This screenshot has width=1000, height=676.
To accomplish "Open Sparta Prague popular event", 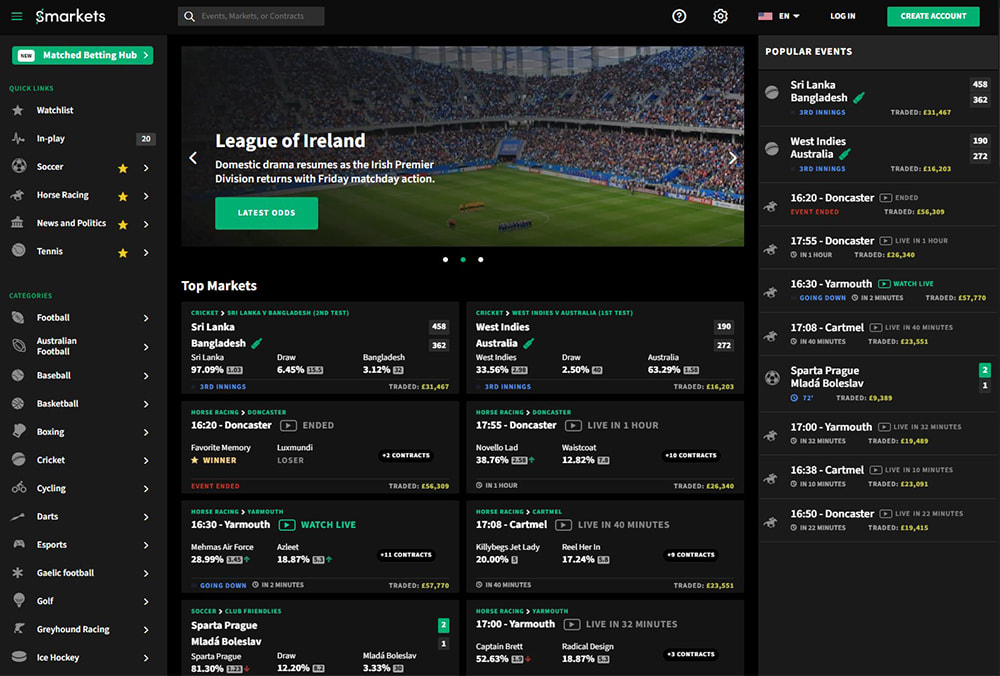I will click(879, 384).
